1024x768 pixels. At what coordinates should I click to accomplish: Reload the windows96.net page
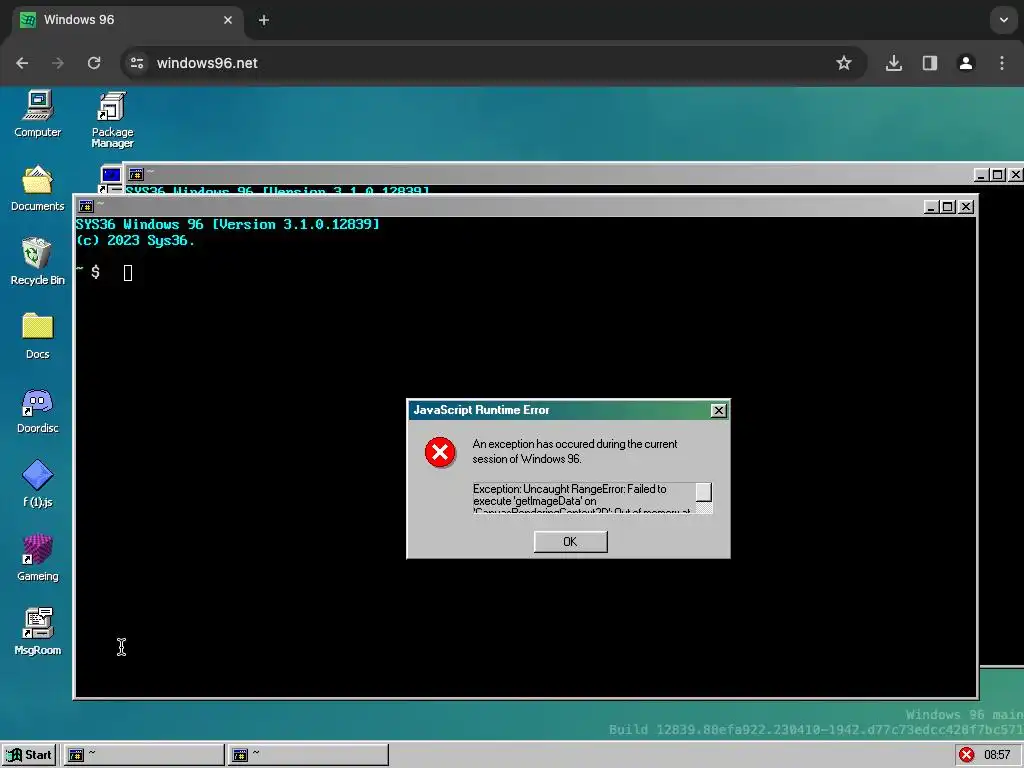pos(94,63)
